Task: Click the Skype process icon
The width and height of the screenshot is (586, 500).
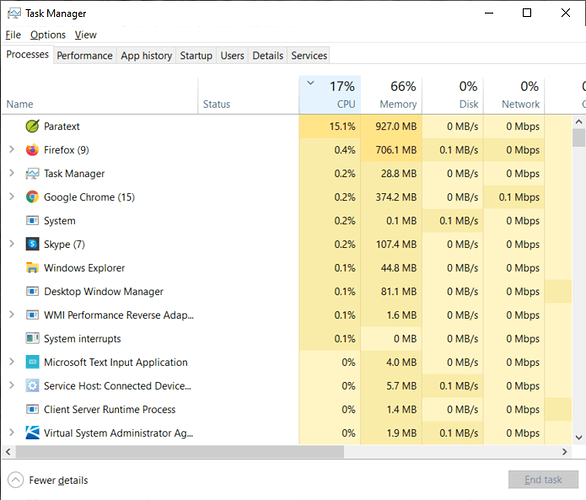Action: pos(32,244)
